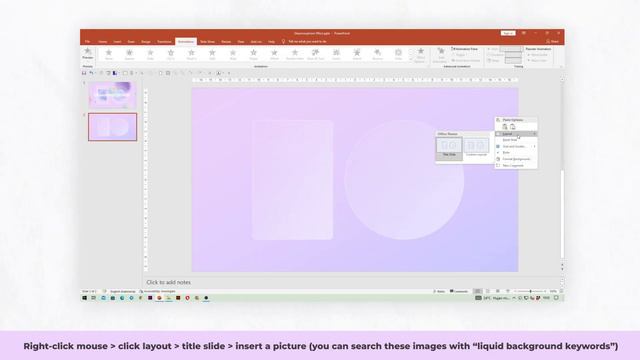This screenshot has width=640, height=360.
Task: Preview the slide animations
Action: point(87,53)
